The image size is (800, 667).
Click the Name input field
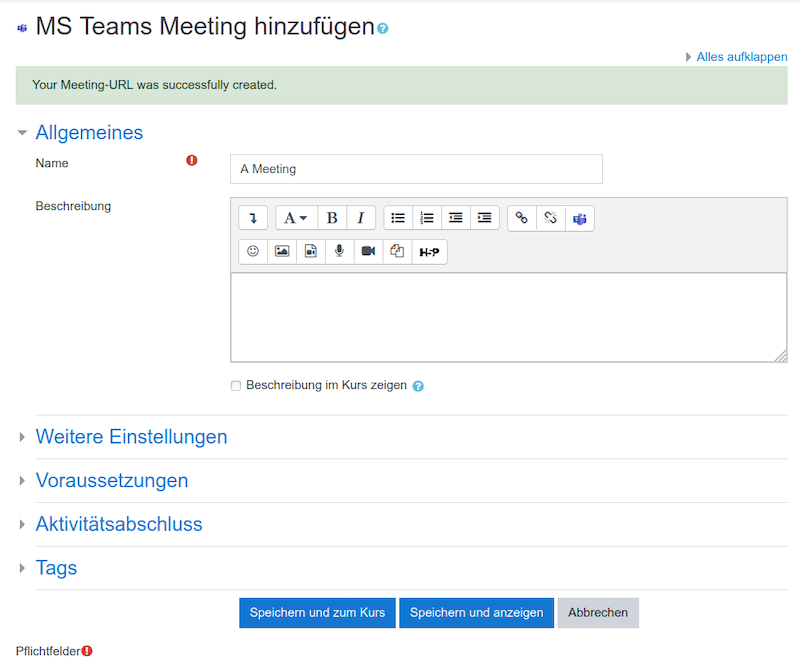tap(416, 169)
